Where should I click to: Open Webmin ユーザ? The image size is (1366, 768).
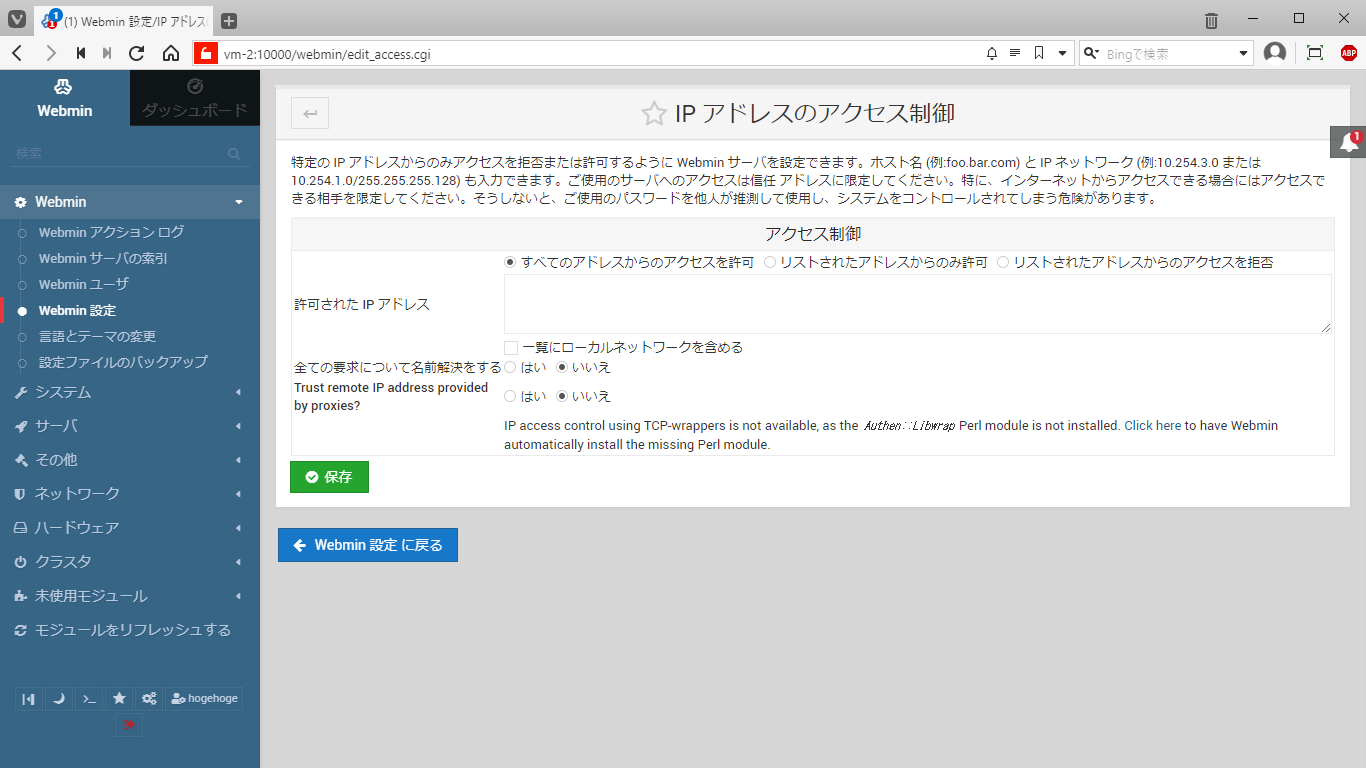(84, 284)
